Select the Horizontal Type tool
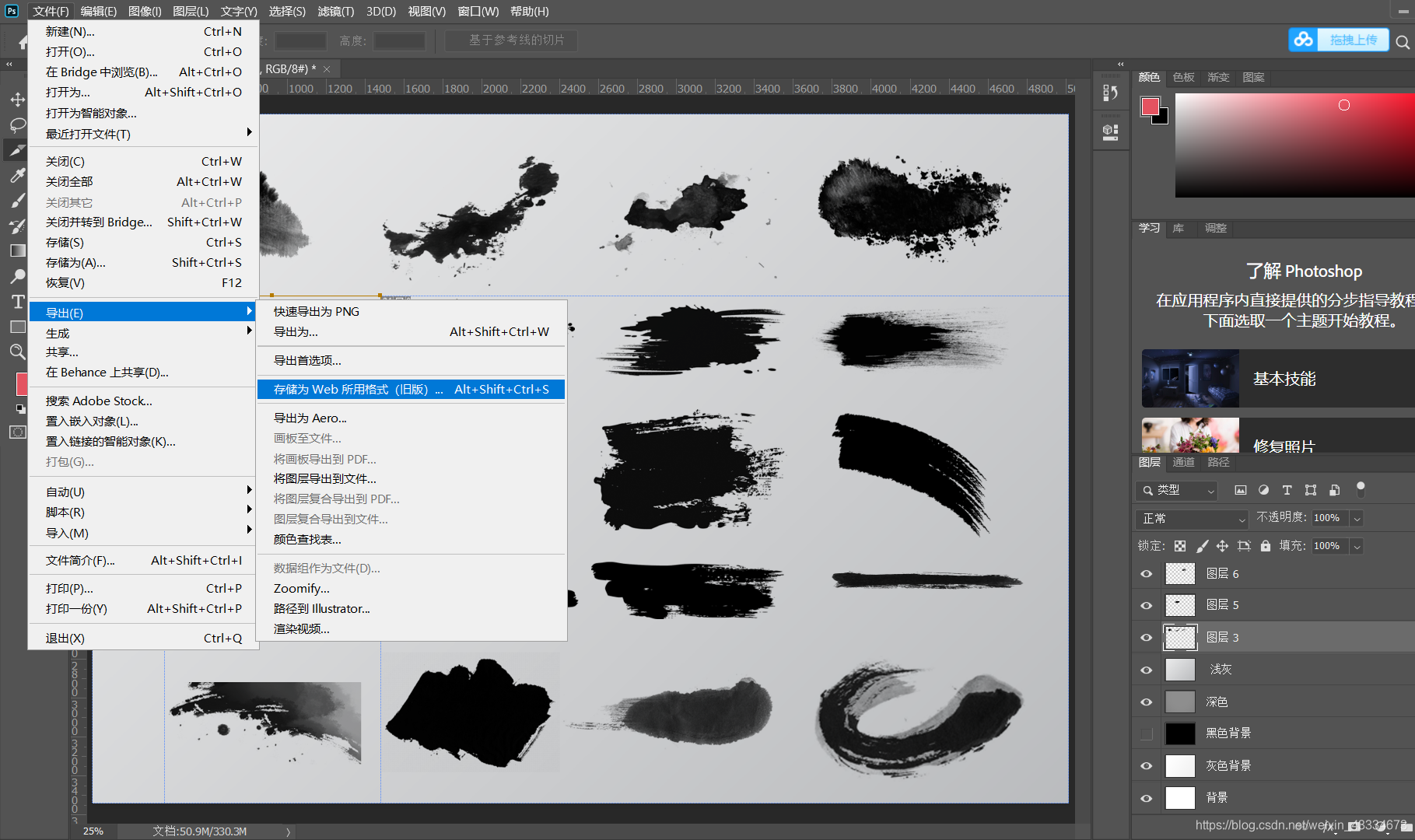Viewport: 1415px width, 840px height. [17, 302]
